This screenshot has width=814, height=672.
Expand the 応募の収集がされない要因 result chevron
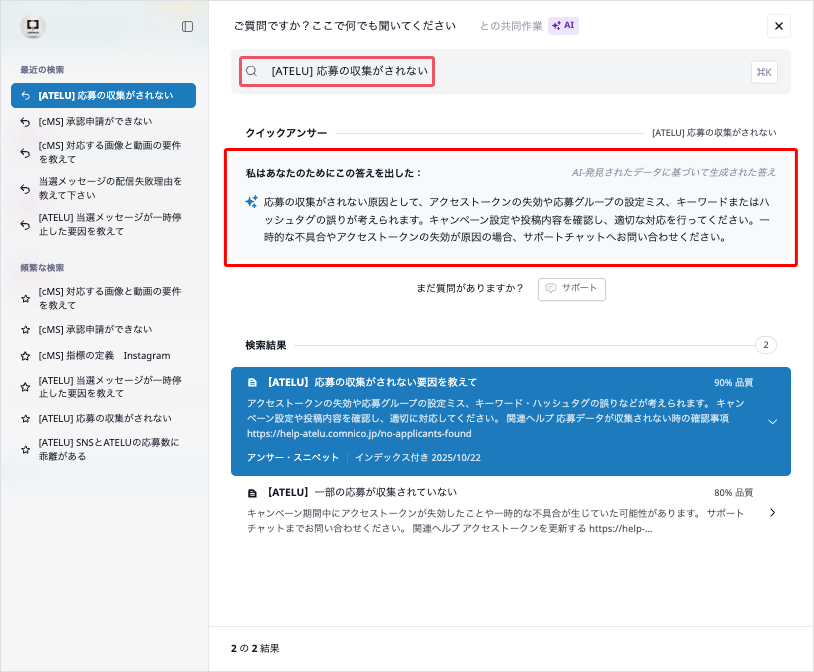pos(772,422)
